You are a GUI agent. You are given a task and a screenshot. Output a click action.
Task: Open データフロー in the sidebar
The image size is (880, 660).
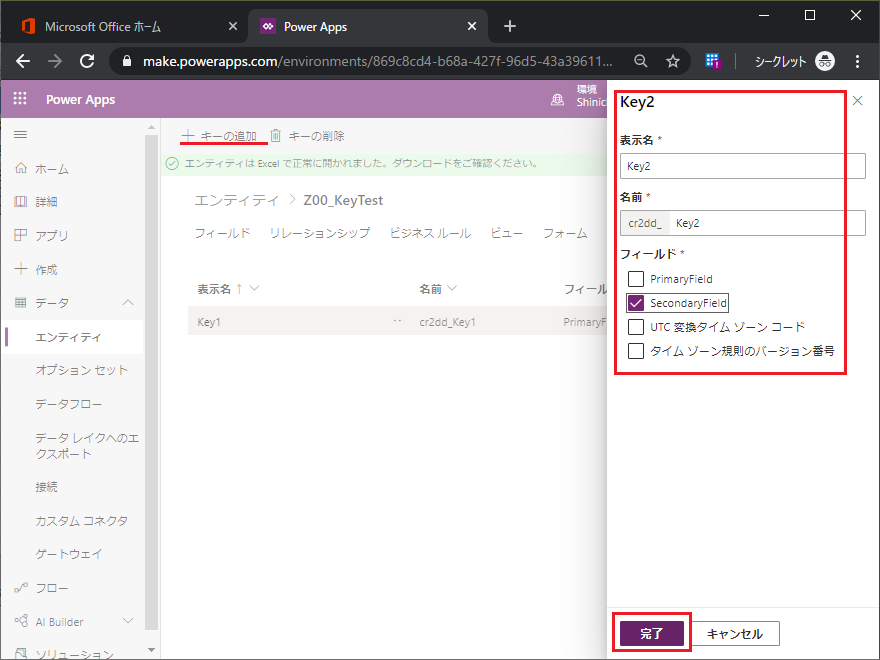click(68, 404)
